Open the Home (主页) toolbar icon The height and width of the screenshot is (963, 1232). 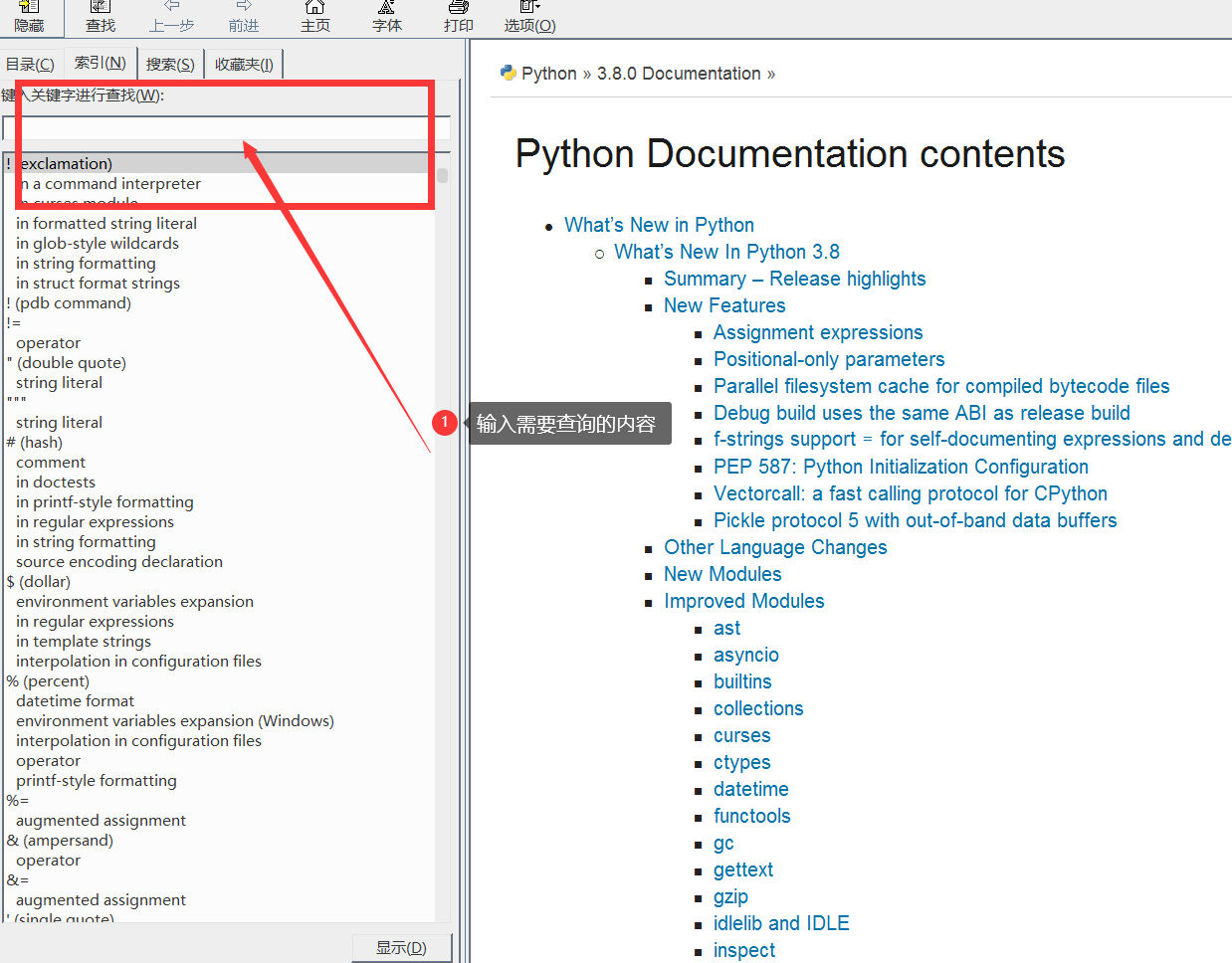[315, 16]
